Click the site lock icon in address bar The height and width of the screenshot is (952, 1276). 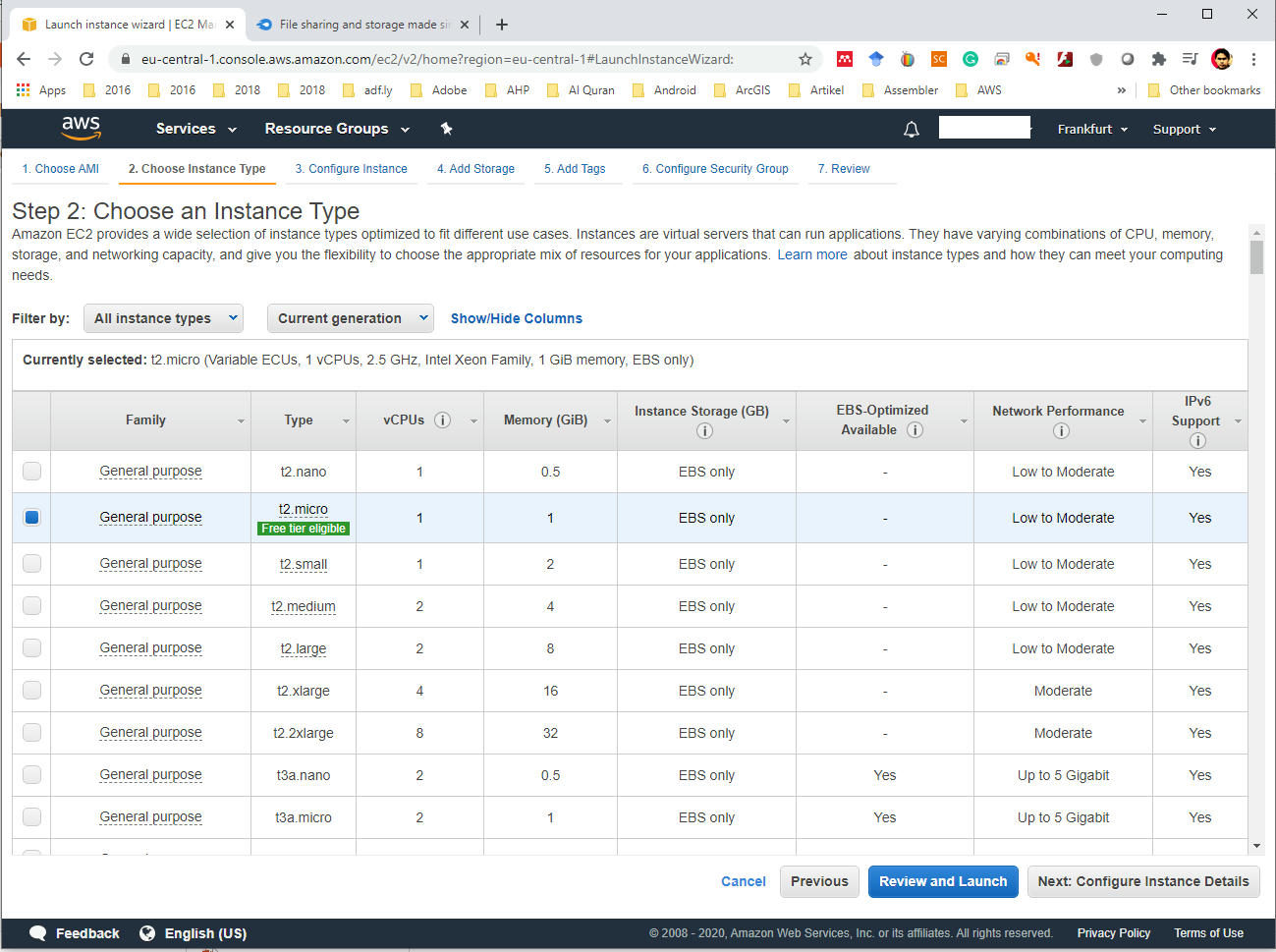pyautogui.click(x=125, y=59)
